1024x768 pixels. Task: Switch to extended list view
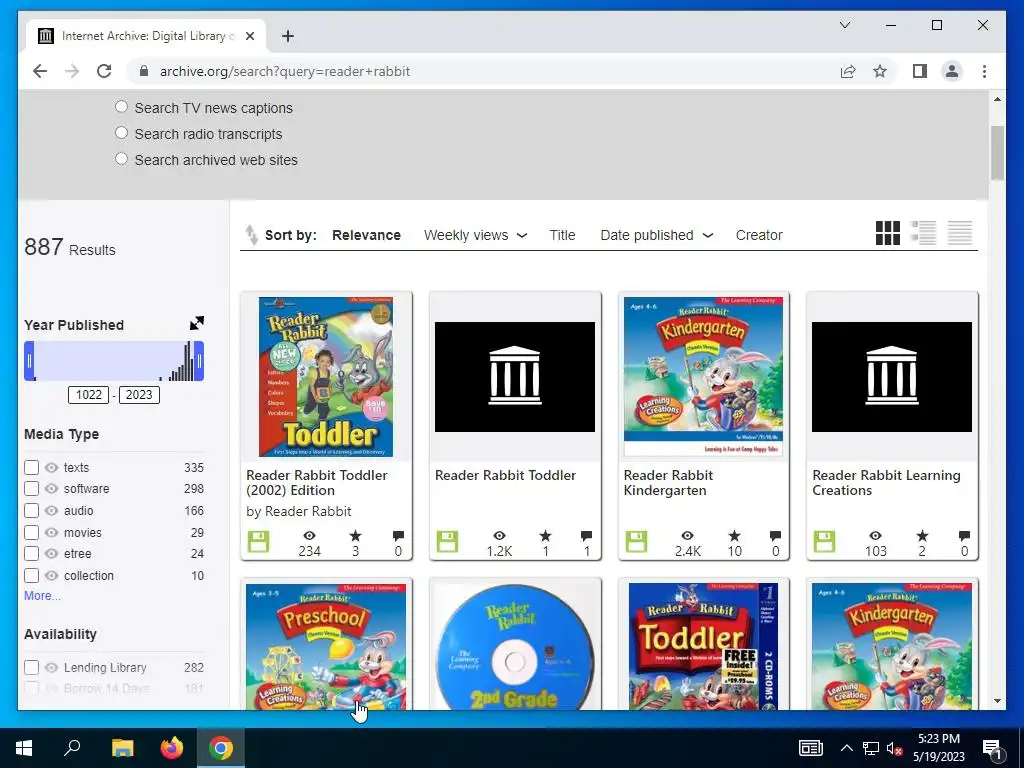tap(923, 233)
